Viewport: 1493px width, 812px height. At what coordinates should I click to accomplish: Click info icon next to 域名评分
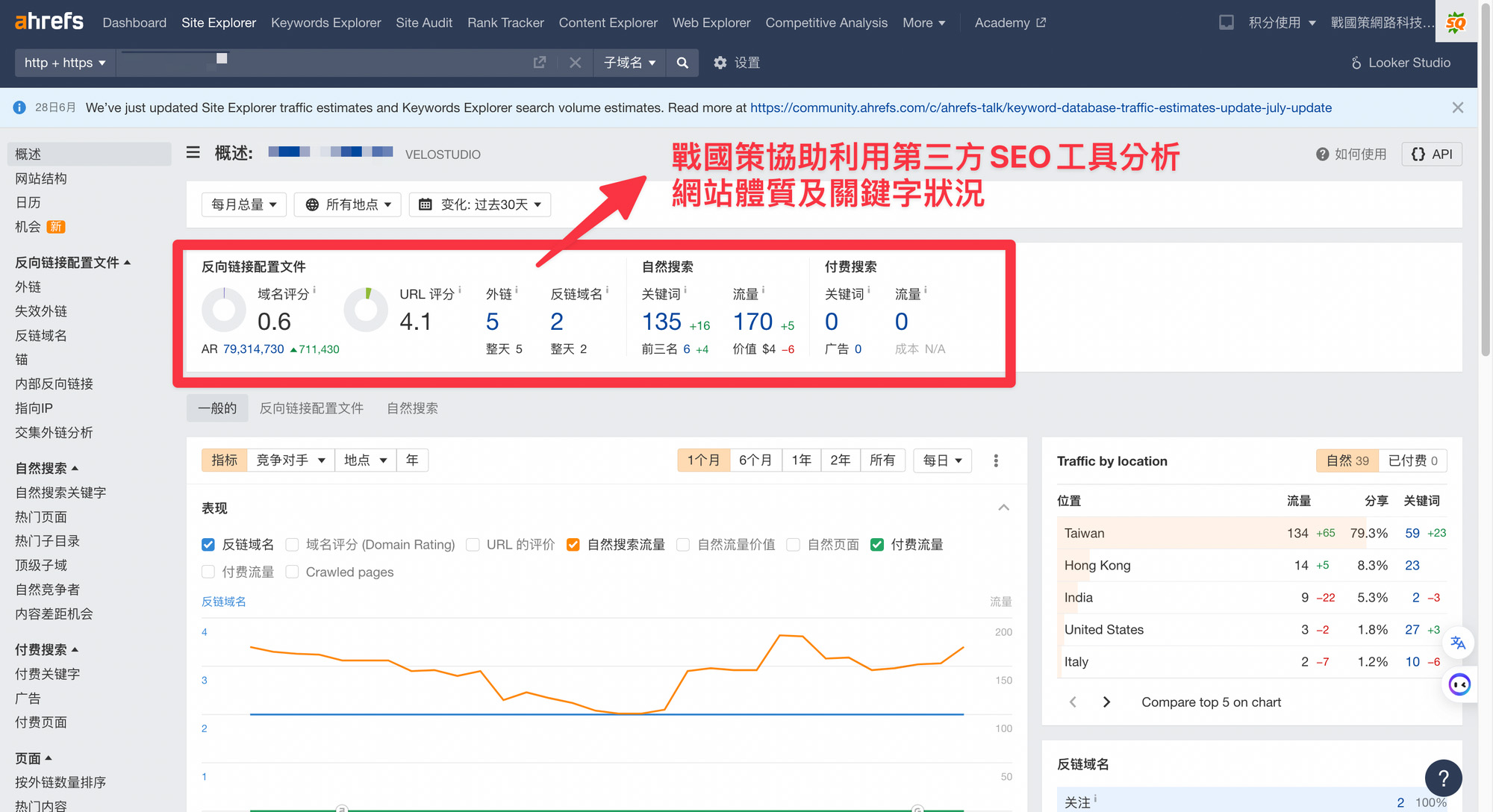point(314,290)
